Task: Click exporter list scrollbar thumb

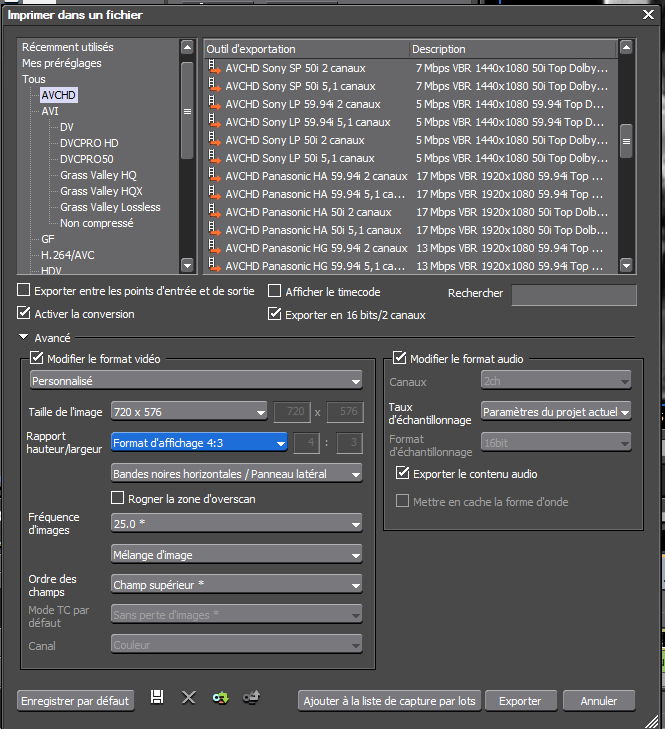Action: (626, 141)
